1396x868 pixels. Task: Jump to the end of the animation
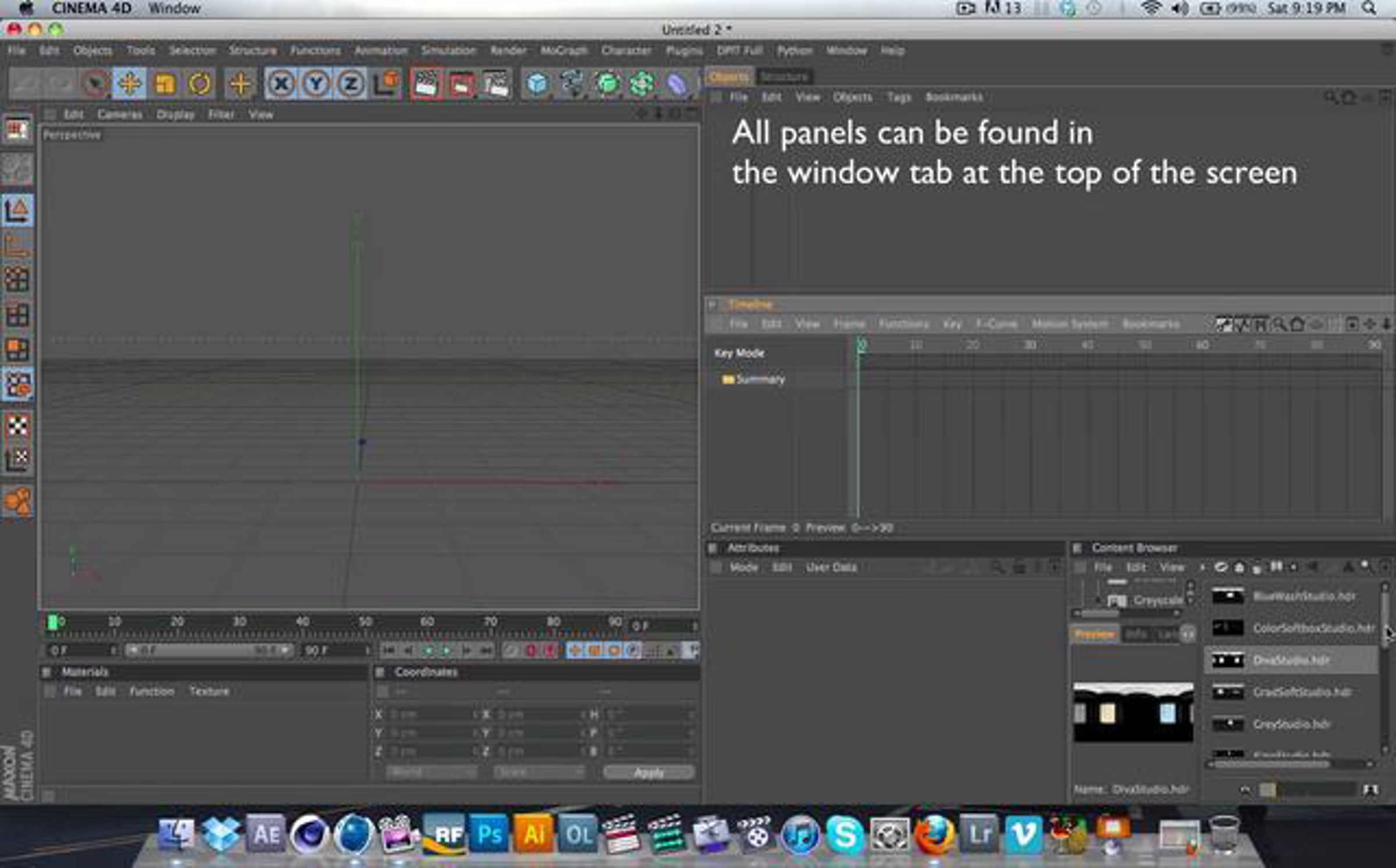[x=487, y=650]
